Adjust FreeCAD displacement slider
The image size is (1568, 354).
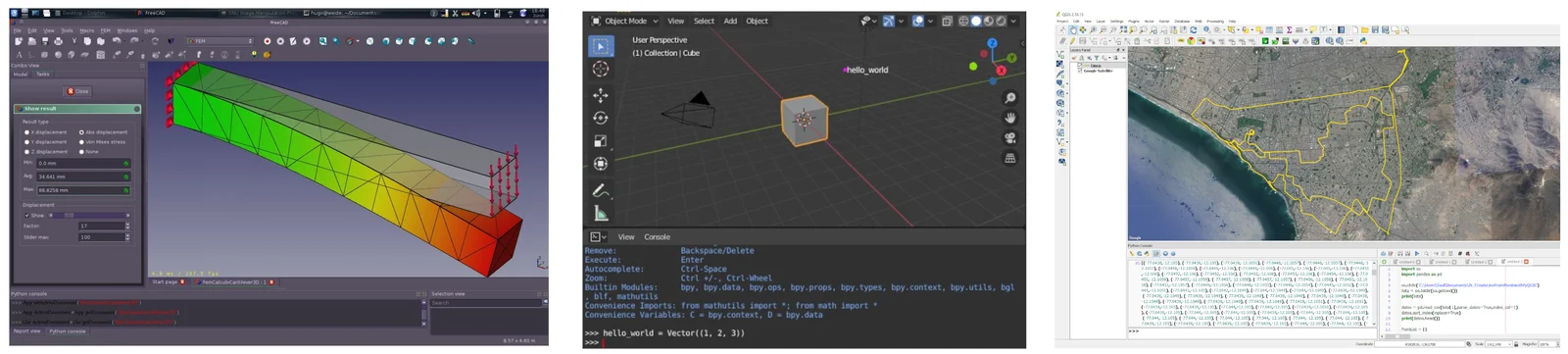[x=89, y=215]
